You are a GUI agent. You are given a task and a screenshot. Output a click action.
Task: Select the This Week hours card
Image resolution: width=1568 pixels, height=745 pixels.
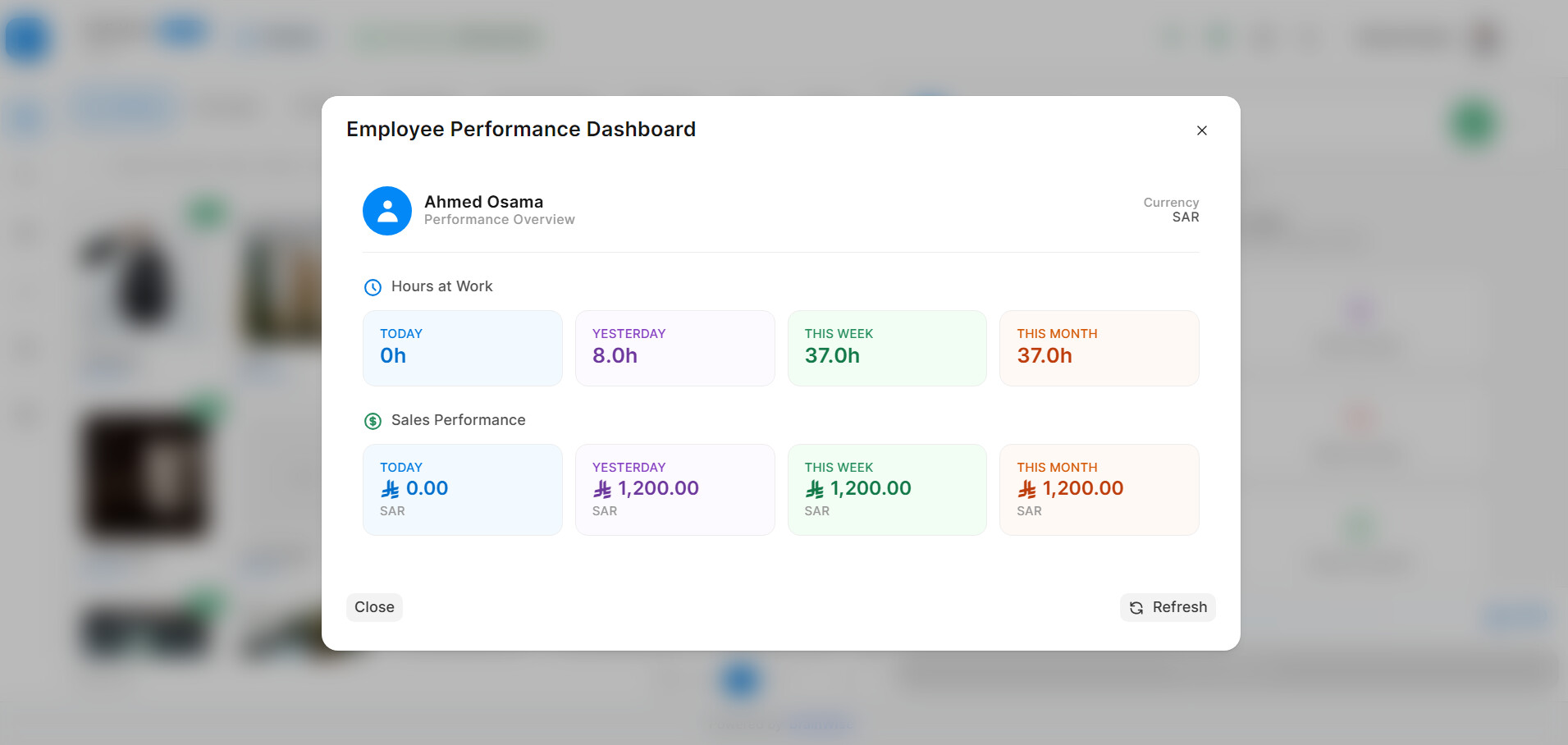pyautogui.click(x=886, y=348)
